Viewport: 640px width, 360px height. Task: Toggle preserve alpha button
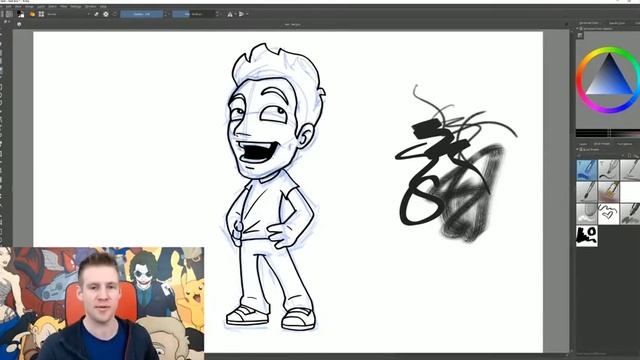point(106,14)
